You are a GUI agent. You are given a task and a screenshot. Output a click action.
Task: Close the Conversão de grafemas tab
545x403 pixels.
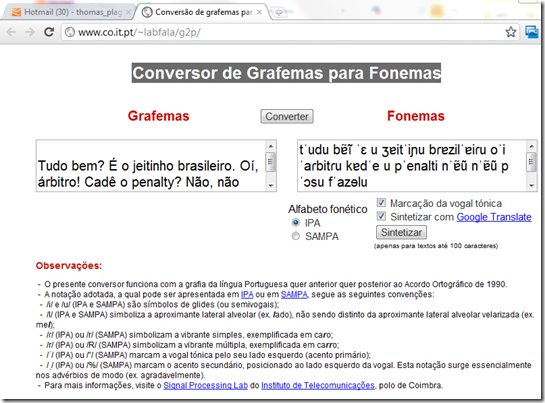click(259, 12)
